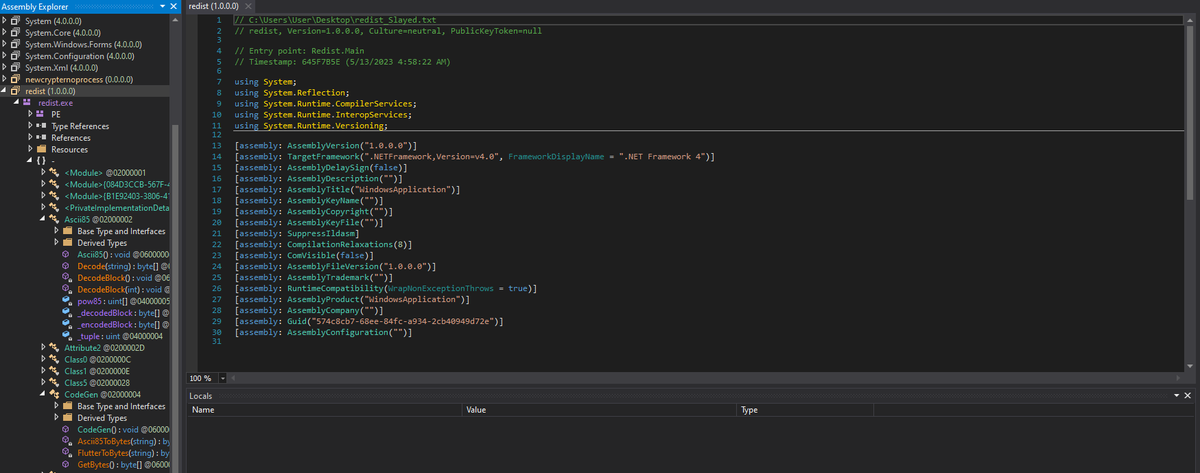Click the System (4.0.0.0) assembly icon
Screen dimensions: 1200x473
pyautogui.click(x=17, y=21)
